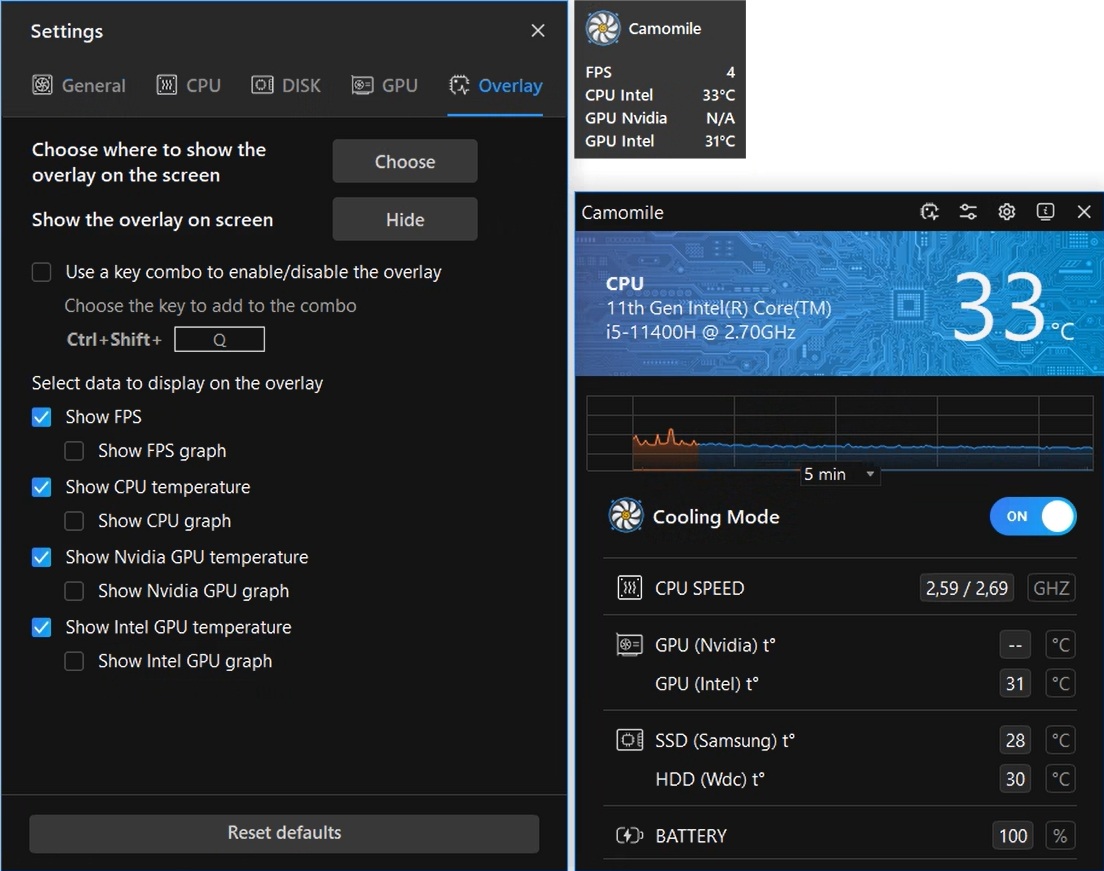Click the overlay icon in Camomile title bar
This screenshot has width=1104, height=871.
[930, 212]
